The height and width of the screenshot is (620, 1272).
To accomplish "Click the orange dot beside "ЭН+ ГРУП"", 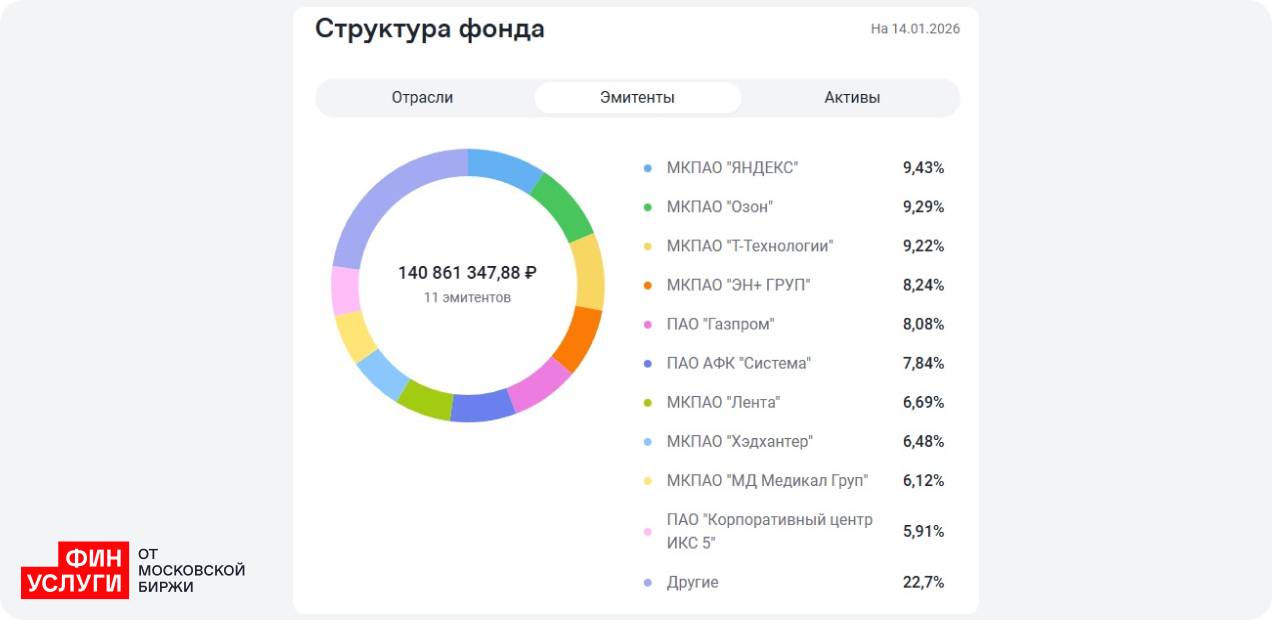I will point(647,285).
